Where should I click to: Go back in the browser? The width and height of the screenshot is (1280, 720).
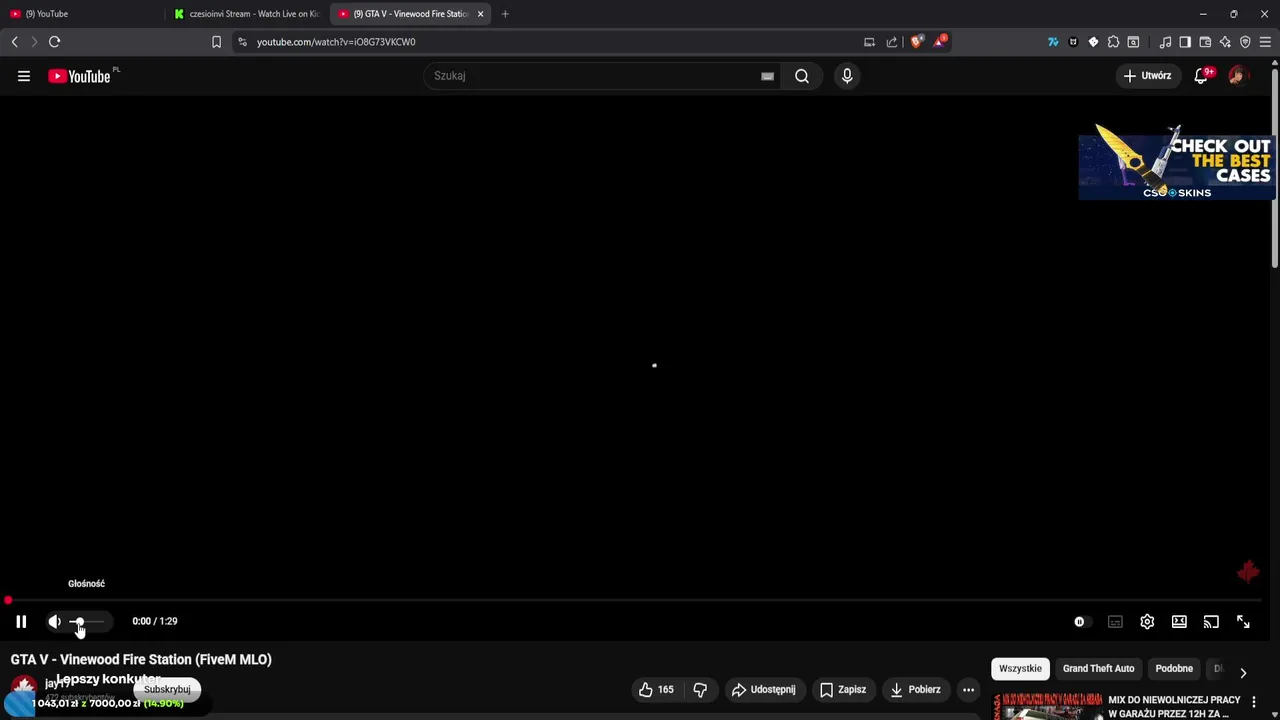[14, 42]
